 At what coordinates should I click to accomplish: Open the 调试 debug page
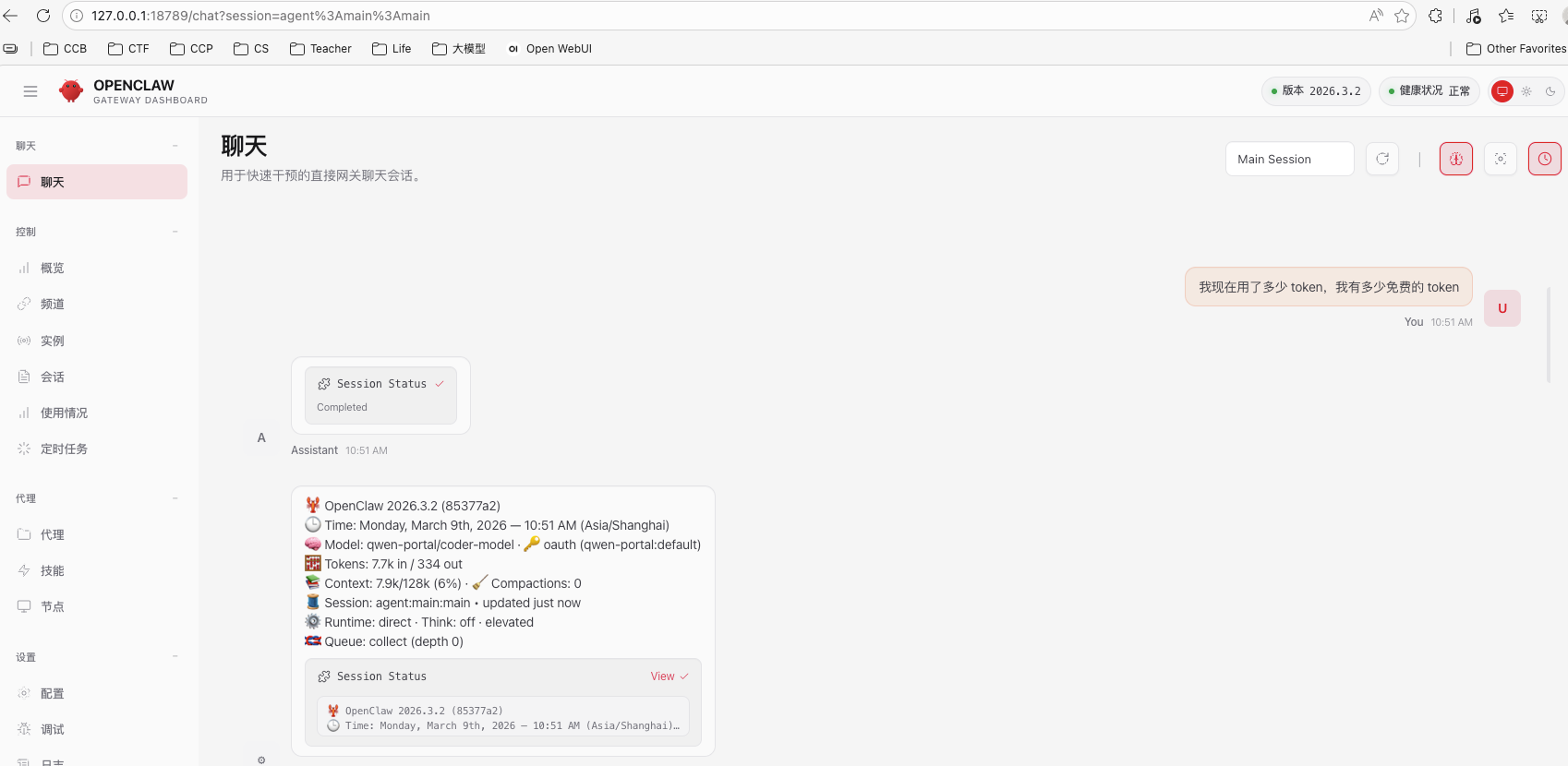(x=52, y=730)
